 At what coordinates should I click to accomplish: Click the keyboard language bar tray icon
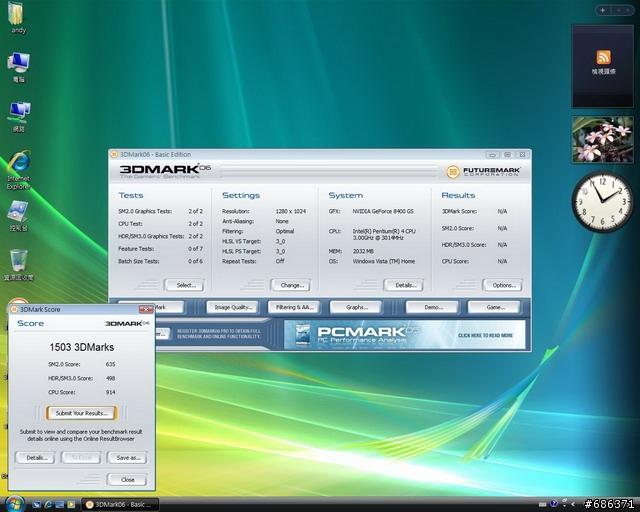coord(542,504)
